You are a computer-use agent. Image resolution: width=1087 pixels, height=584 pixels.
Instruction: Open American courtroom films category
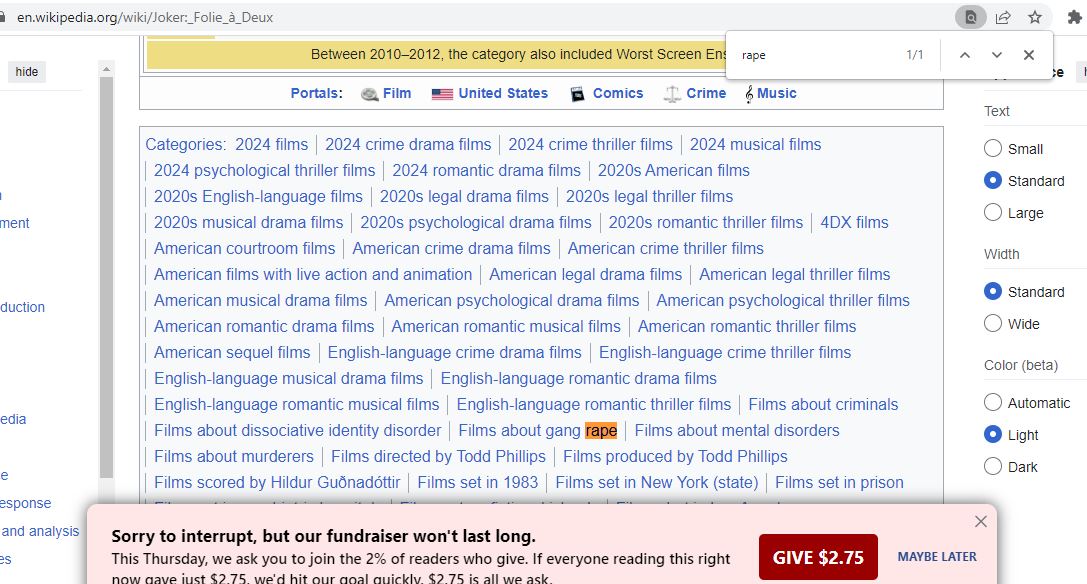click(x=244, y=248)
